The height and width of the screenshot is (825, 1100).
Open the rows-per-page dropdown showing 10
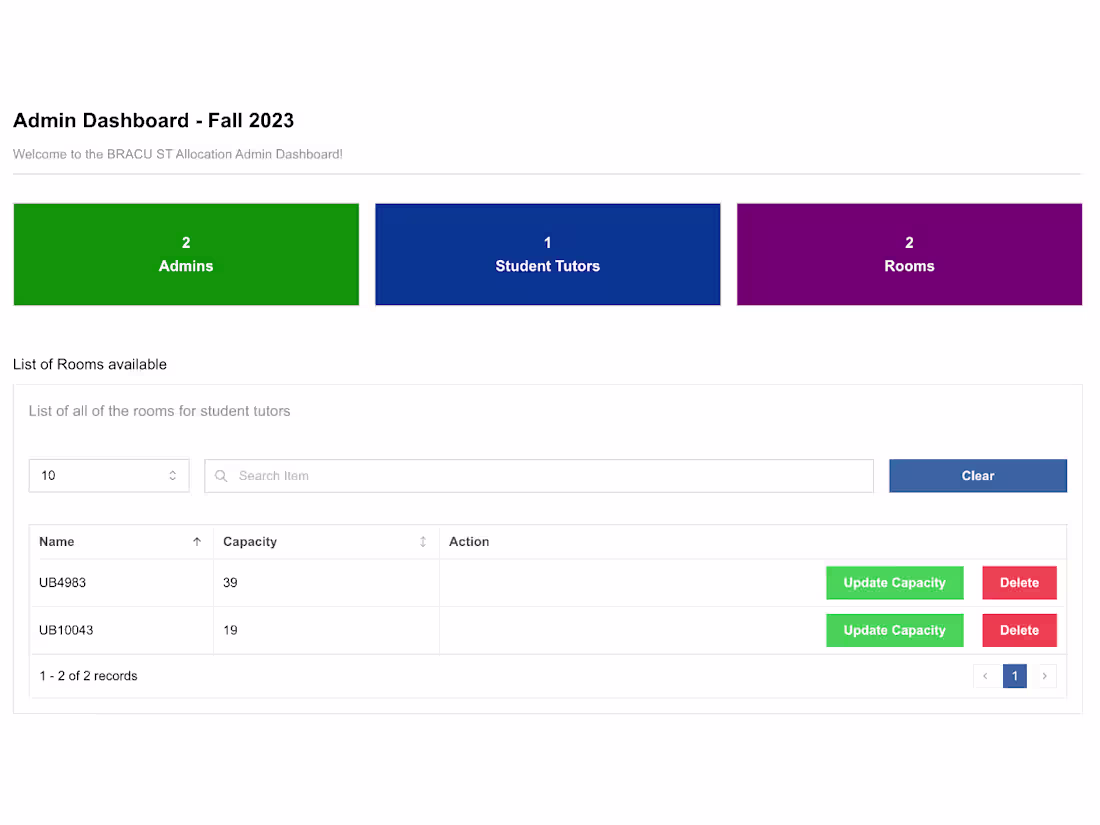(109, 475)
